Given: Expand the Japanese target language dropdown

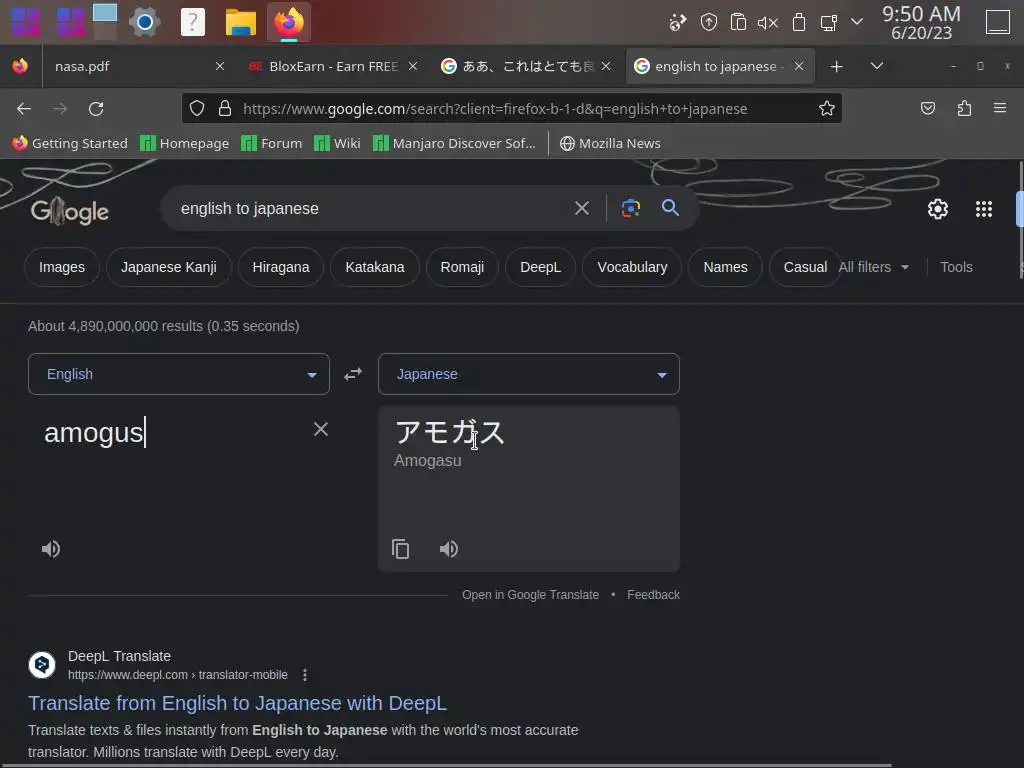Looking at the screenshot, I should 529,374.
